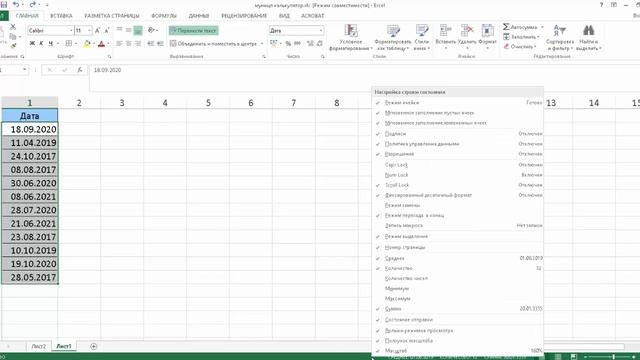Click the comma style (000) icon
This screenshot has height=360, width=640.
click(298, 43)
